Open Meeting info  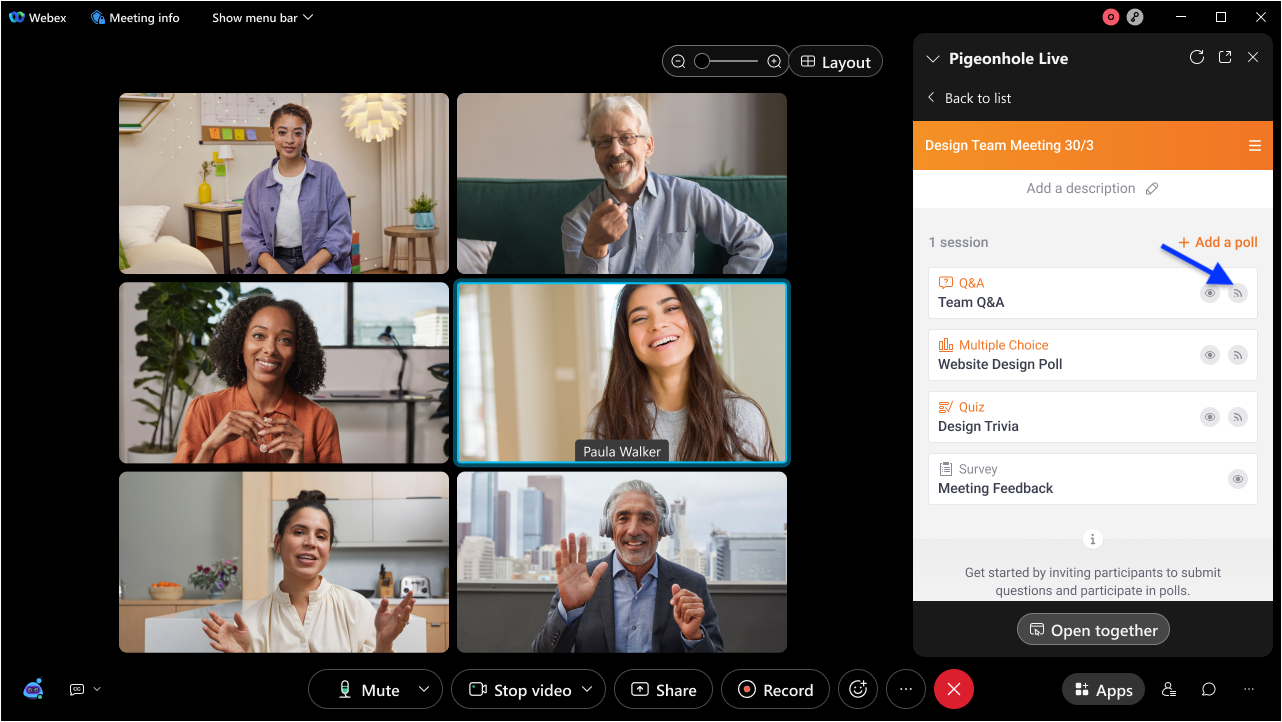click(x=135, y=18)
